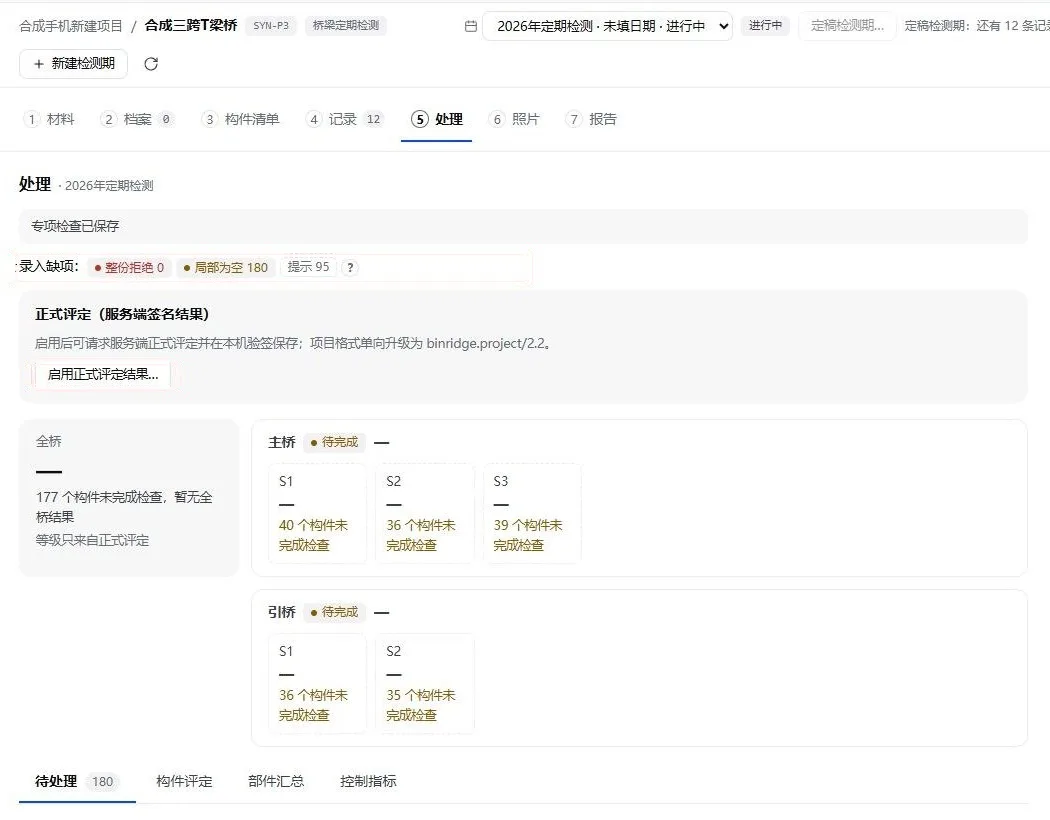The image size is (1050, 820).
Task: Switch to the 报告 step tab
Action: pyautogui.click(x=591, y=119)
